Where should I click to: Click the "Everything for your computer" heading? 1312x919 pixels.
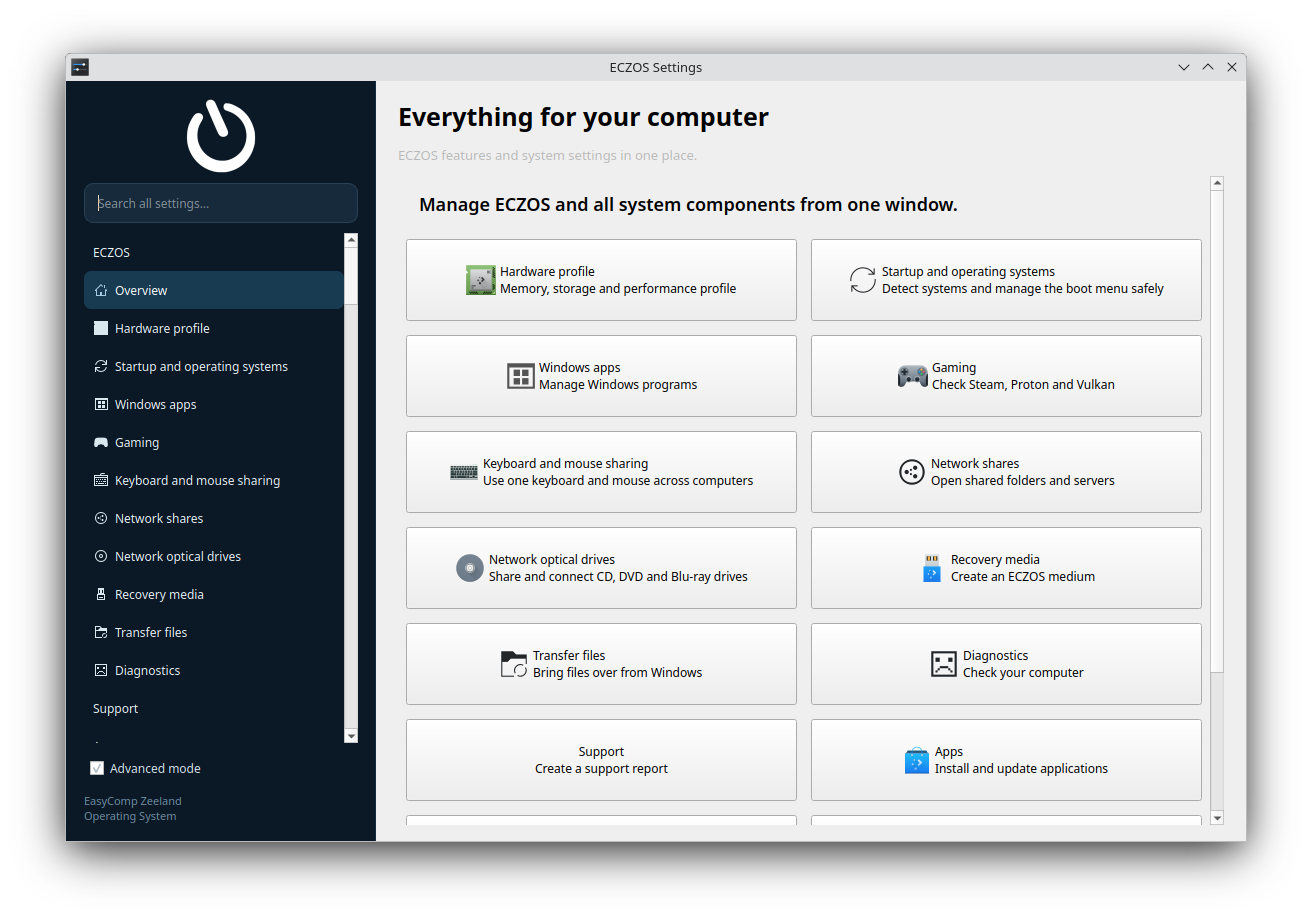[583, 117]
